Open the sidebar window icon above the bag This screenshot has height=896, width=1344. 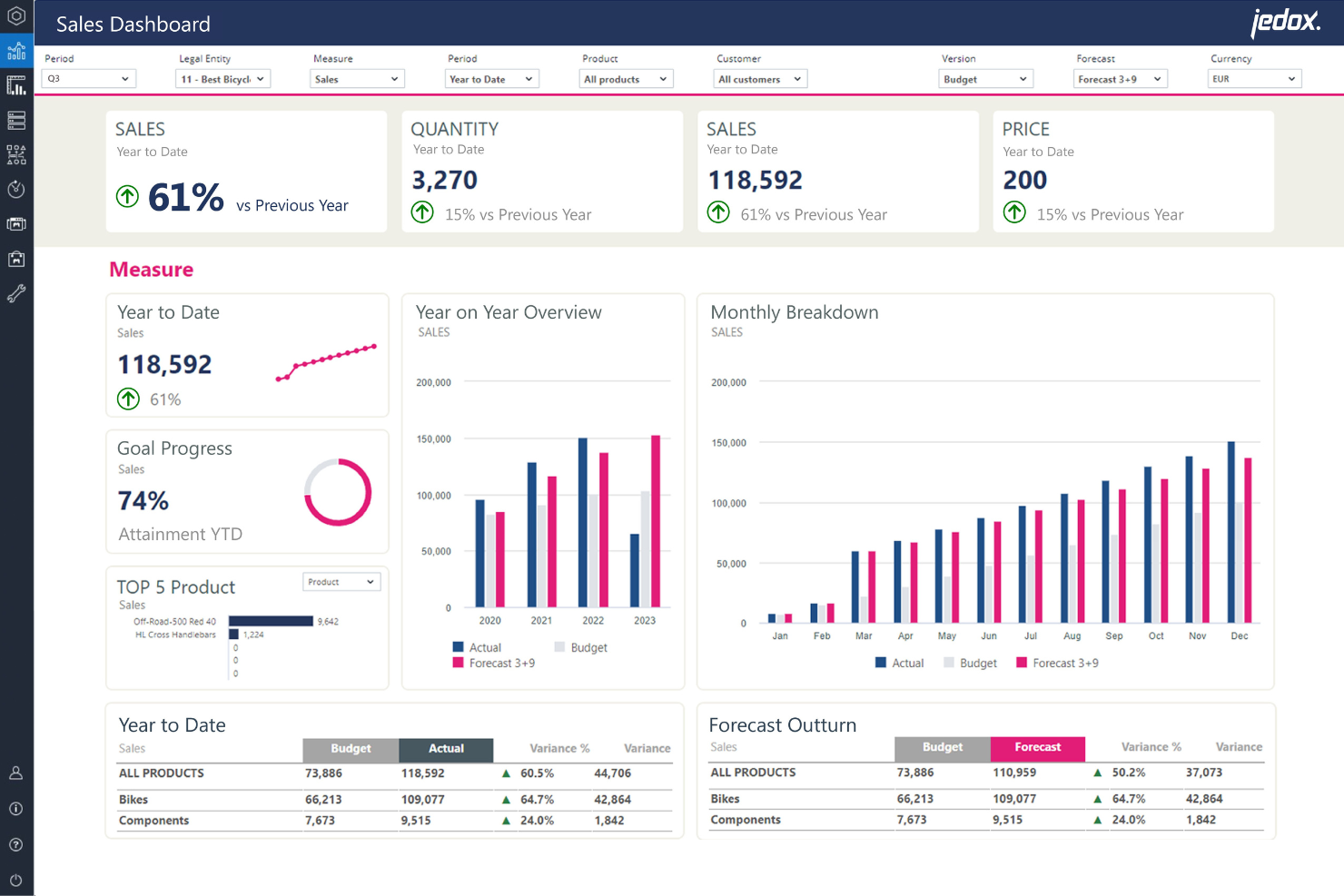point(16,223)
